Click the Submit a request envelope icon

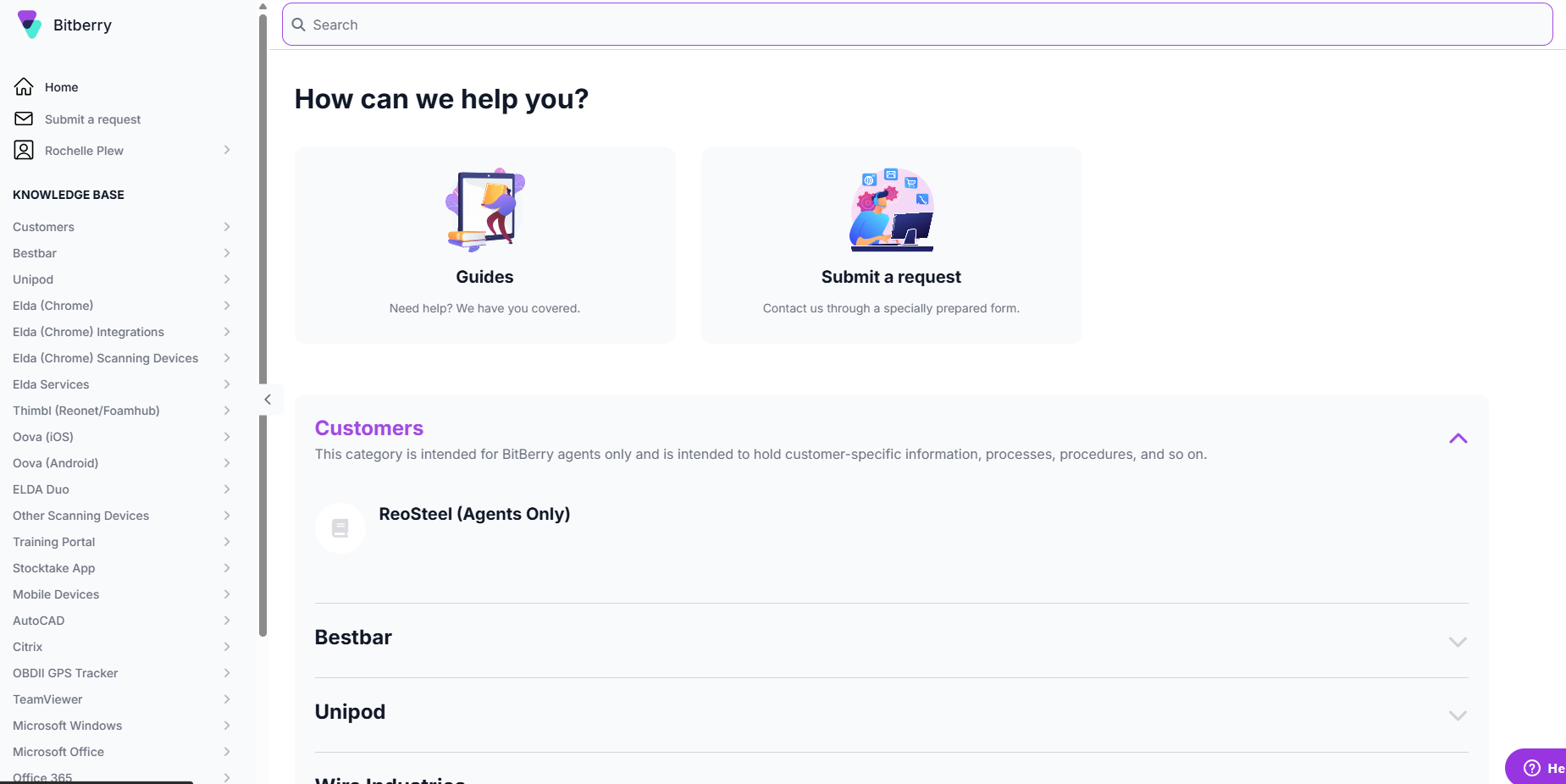click(x=24, y=119)
